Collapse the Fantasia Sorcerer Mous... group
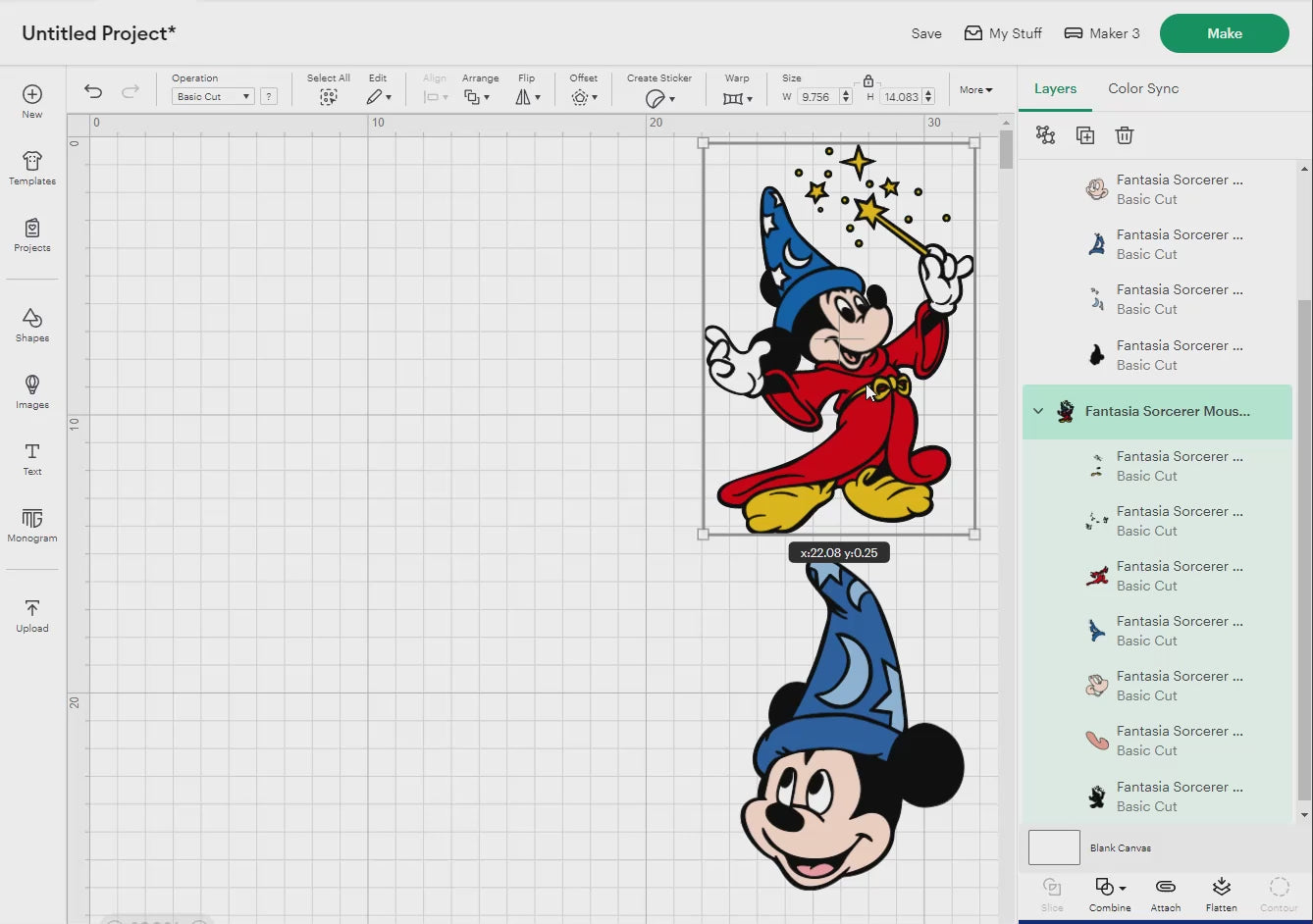 1038,411
